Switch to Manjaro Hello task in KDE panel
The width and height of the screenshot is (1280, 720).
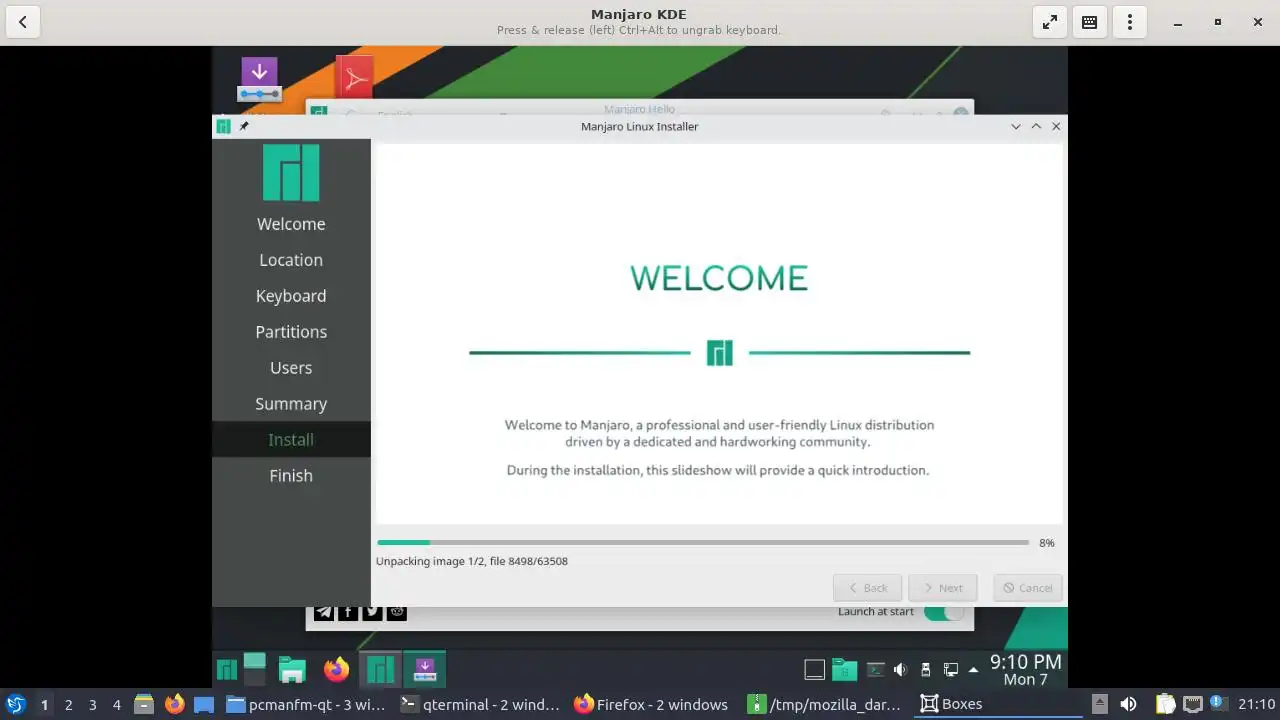click(x=380, y=669)
